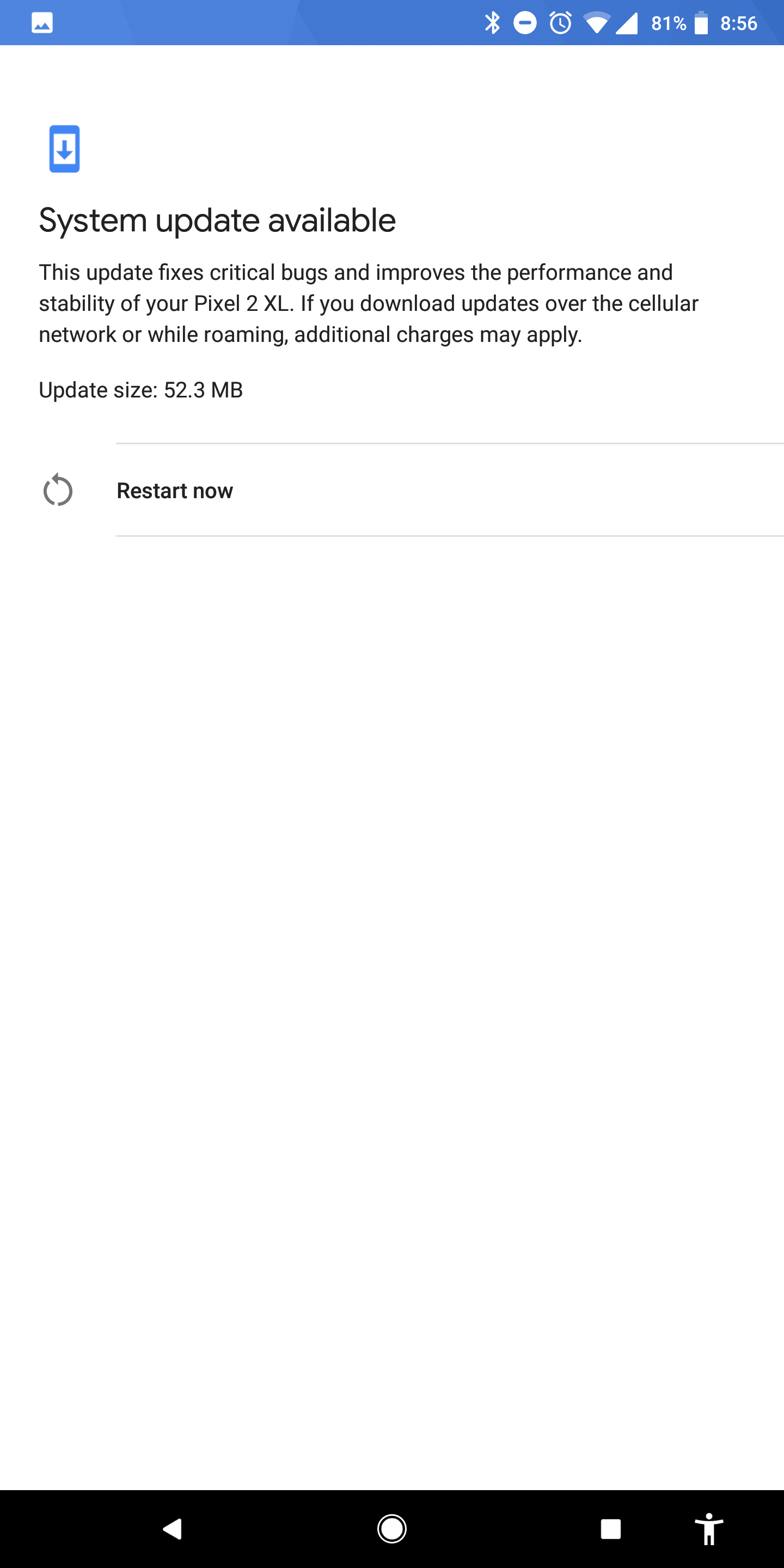Tap the blue system update download icon

65,149
